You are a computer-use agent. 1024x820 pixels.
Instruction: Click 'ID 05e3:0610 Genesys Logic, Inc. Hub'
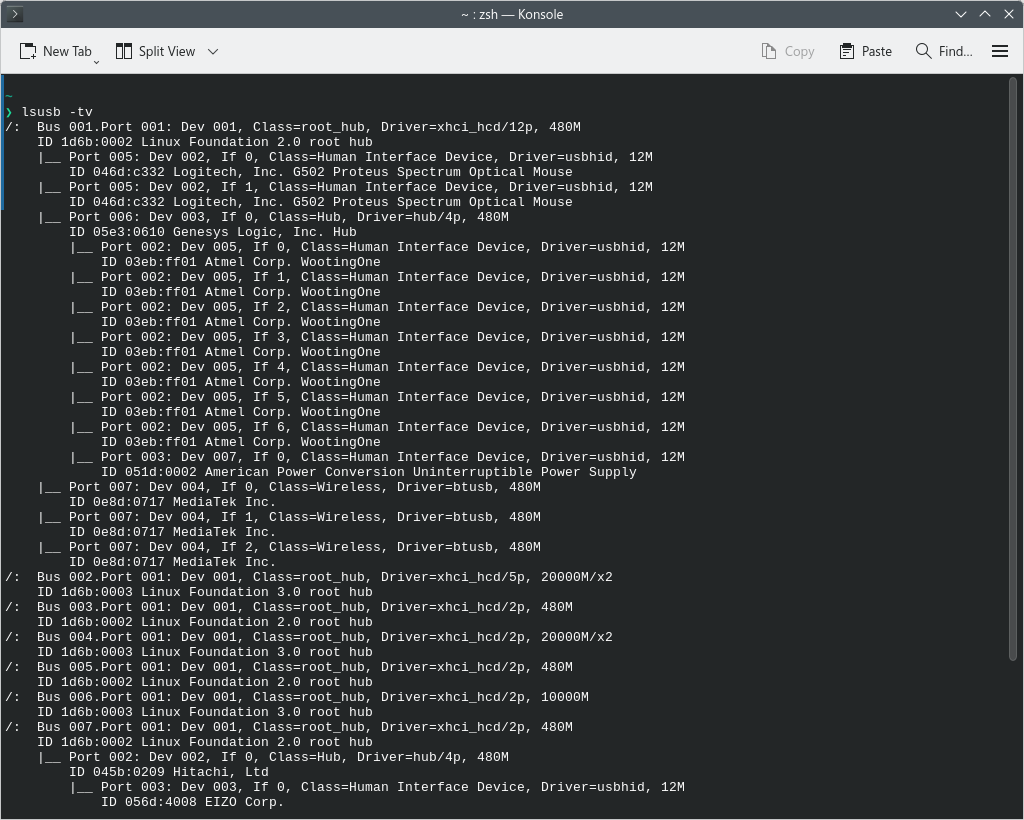pos(213,232)
